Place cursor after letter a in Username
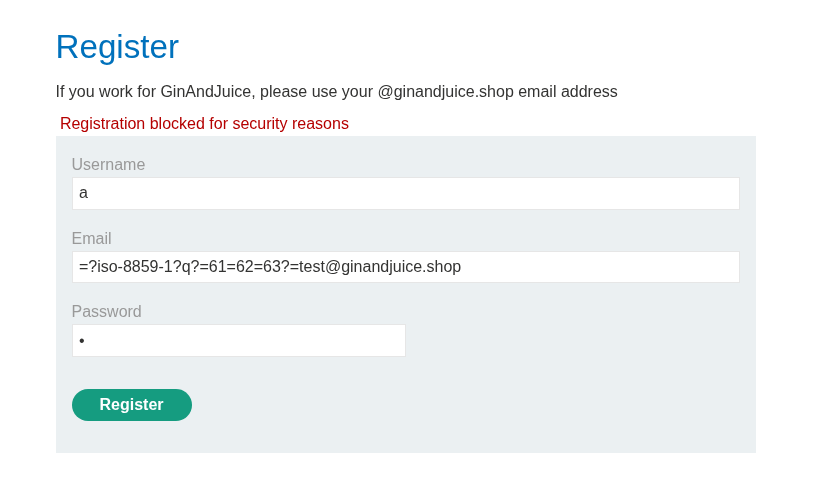 click(x=89, y=193)
